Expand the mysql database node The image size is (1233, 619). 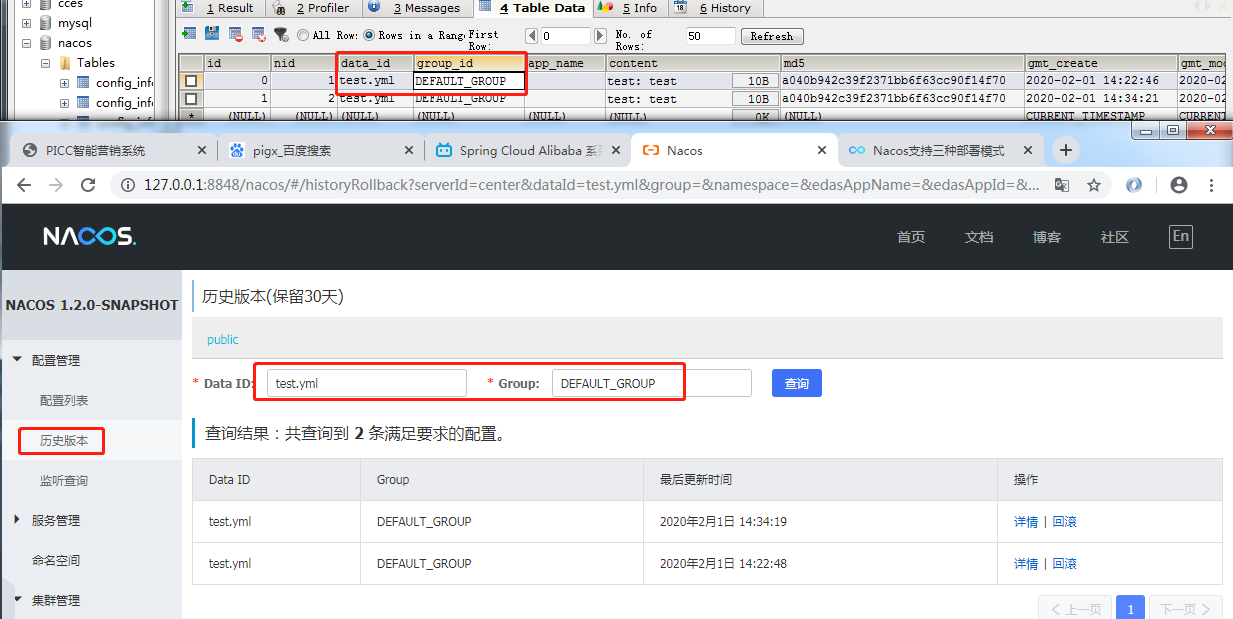[x=26, y=23]
